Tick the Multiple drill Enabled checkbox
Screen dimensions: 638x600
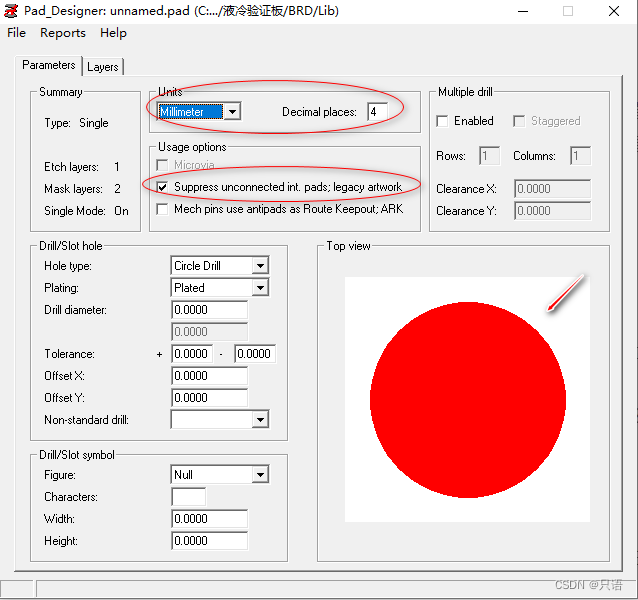tap(443, 121)
